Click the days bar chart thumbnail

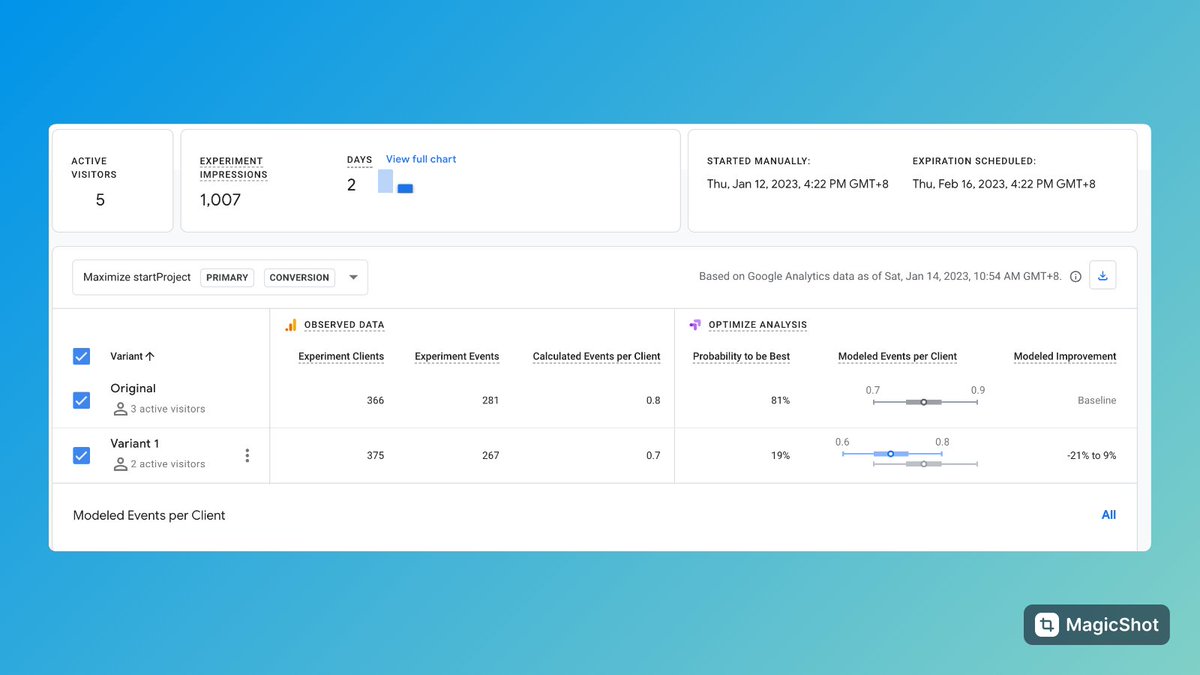pyautogui.click(x=396, y=181)
